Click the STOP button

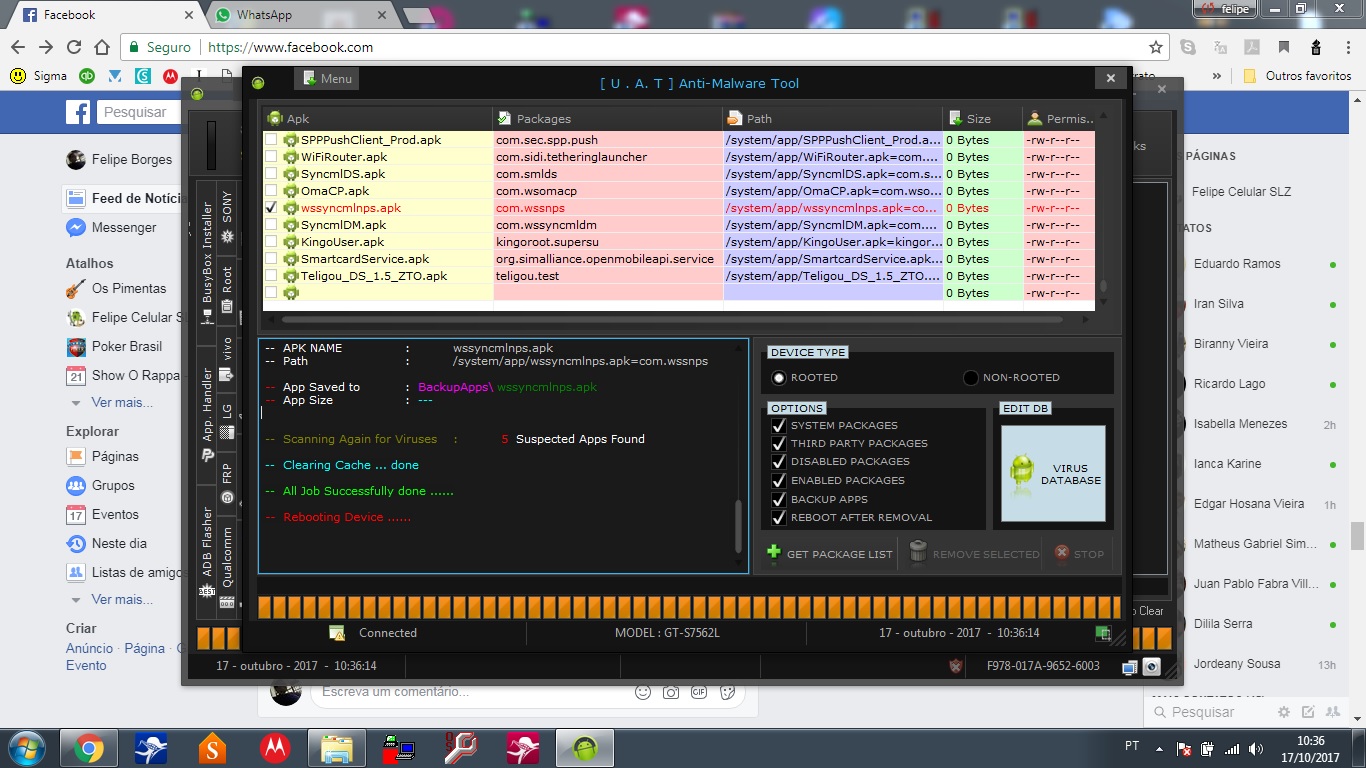coord(1079,554)
